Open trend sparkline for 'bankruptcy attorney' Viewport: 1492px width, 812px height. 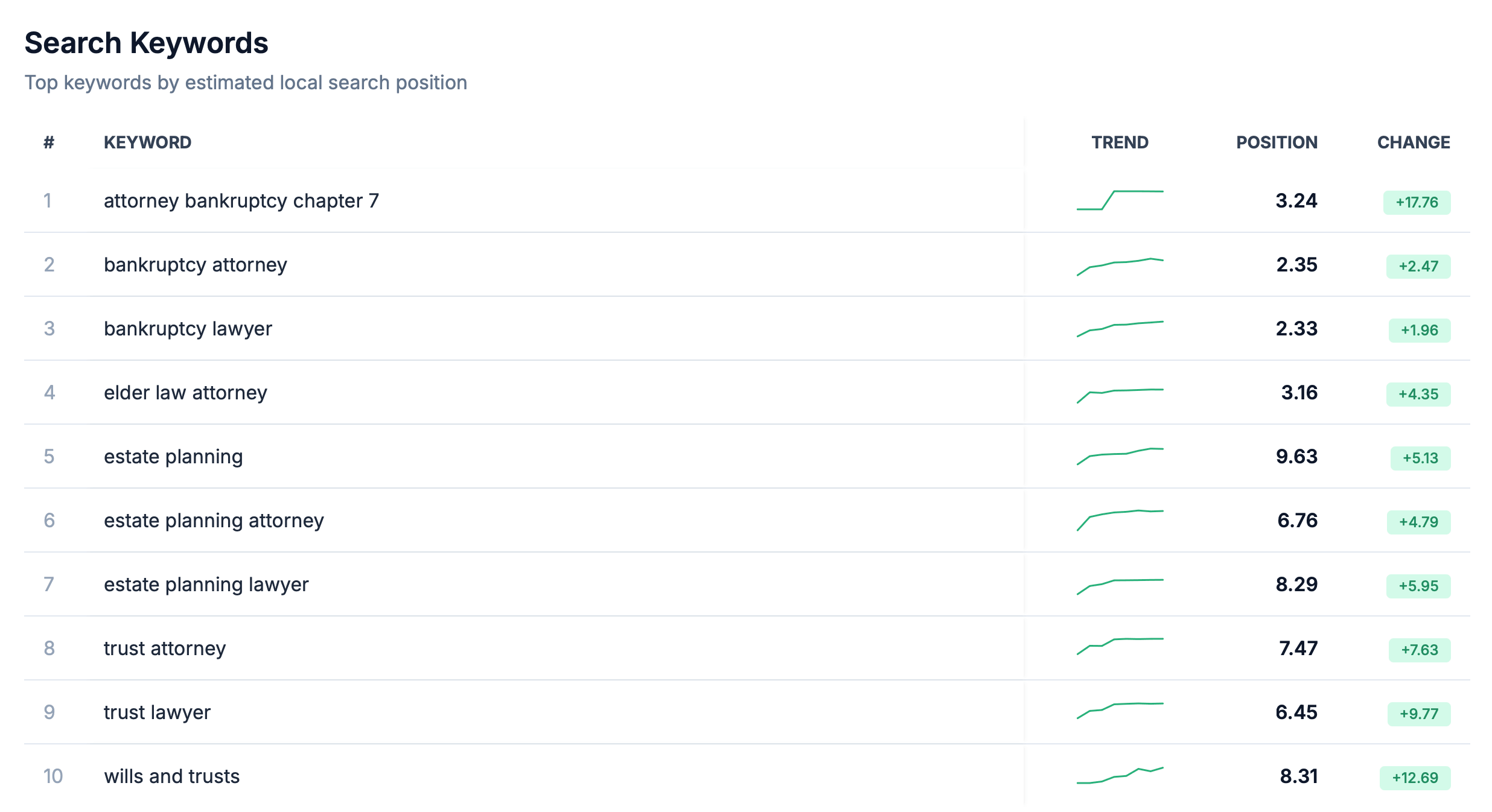(x=1120, y=267)
